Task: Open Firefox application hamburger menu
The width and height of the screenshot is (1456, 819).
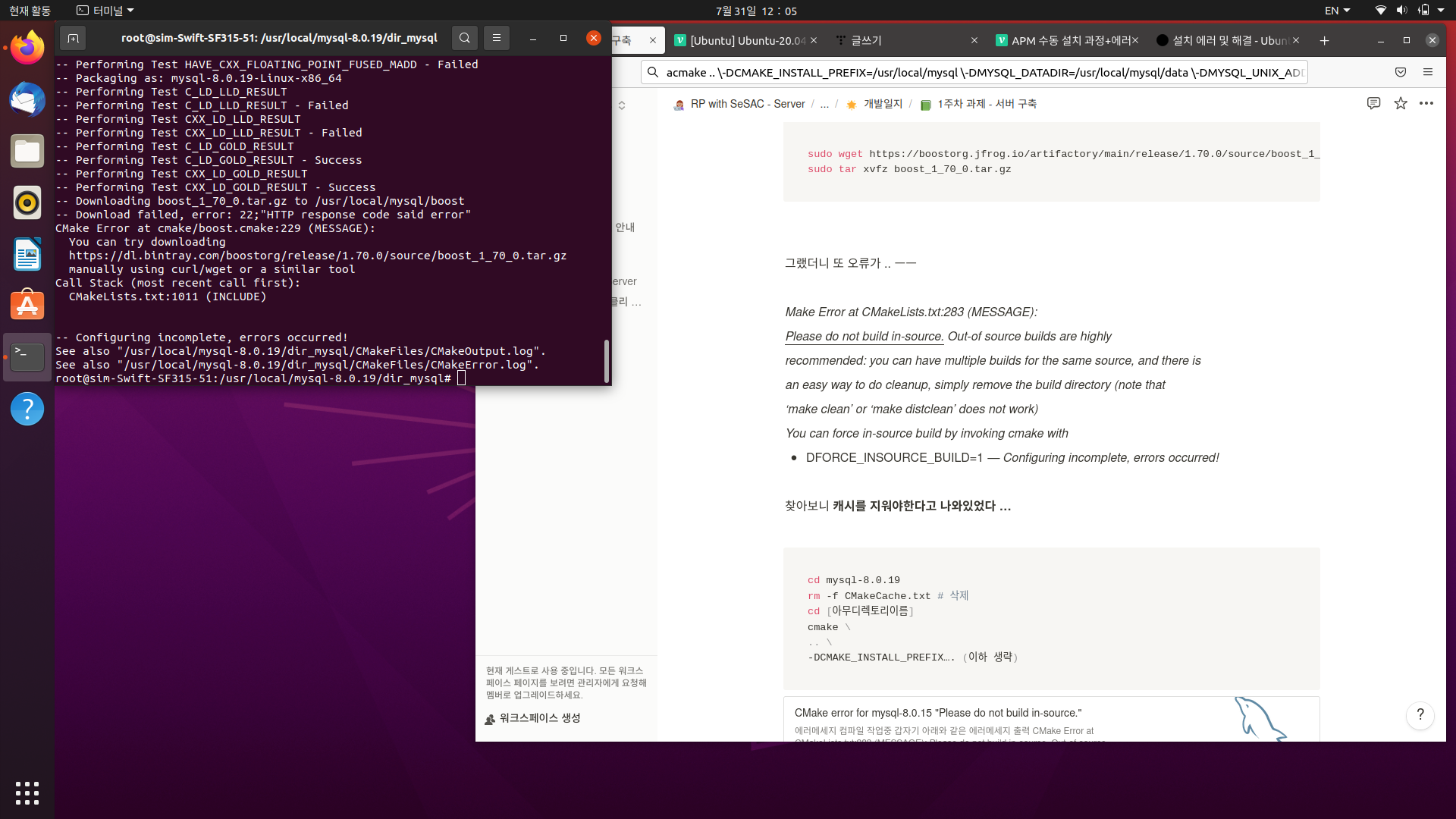Action: (x=1428, y=72)
